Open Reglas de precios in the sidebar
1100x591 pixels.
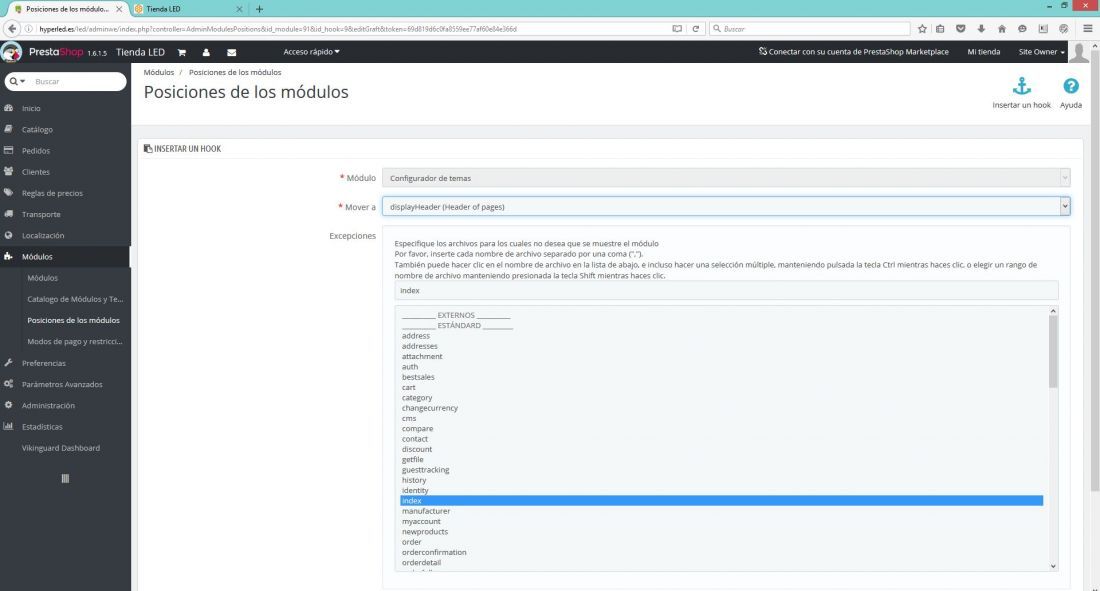(52, 193)
